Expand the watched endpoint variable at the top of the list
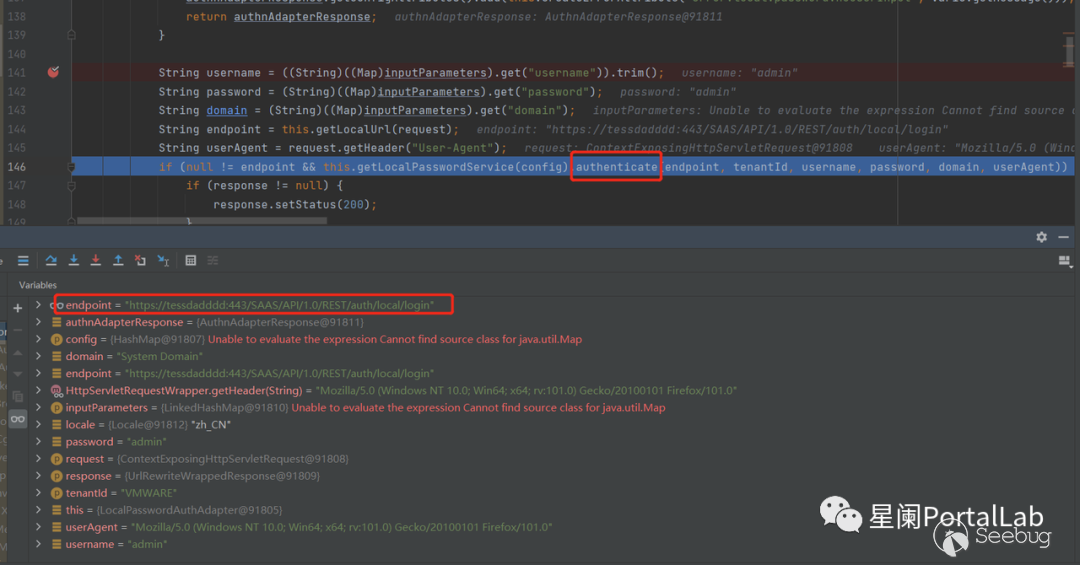The image size is (1080, 565). click(39, 305)
